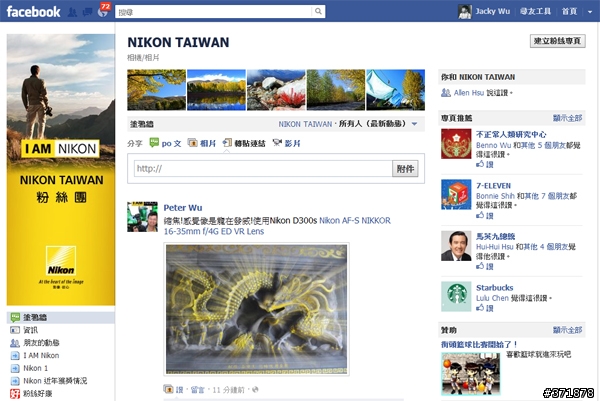Screen dimensions: 600x401
Task: Open the notifications globe icon with 72 badge
Action: tap(103, 11)
